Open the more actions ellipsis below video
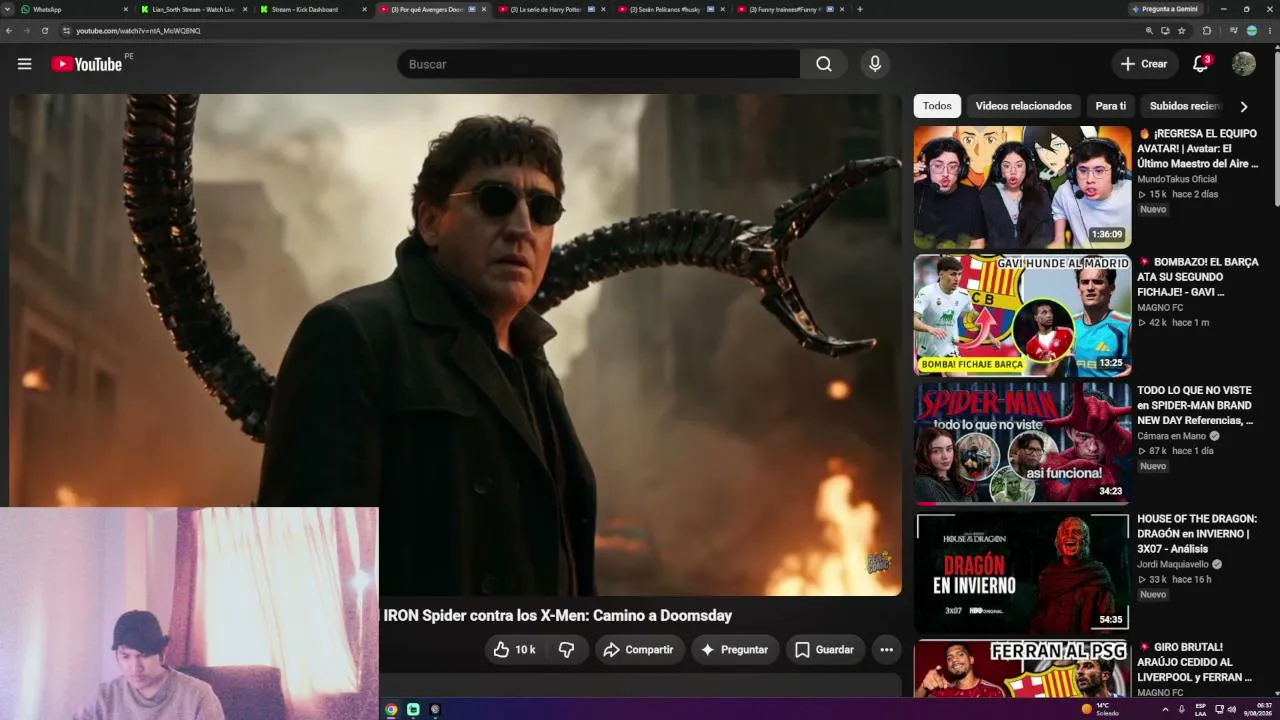 click(x=886, y=650)
